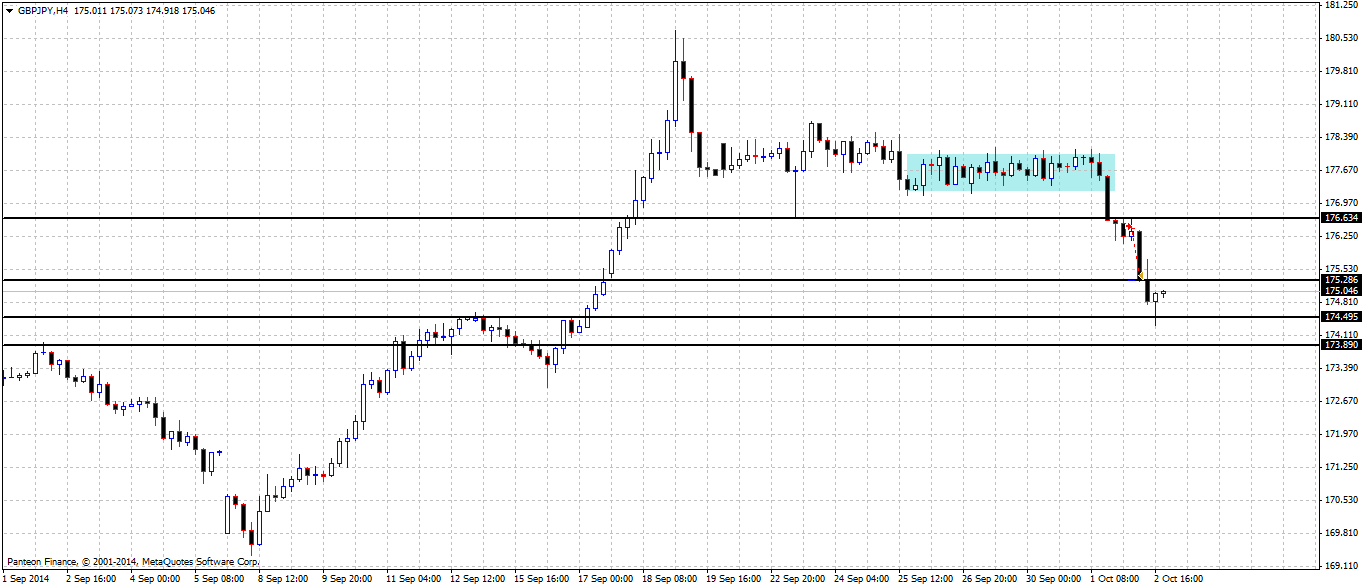Click the 178.390 price scale label
Viewport: 1362px width, 587px height.
tap(1339, 137)
